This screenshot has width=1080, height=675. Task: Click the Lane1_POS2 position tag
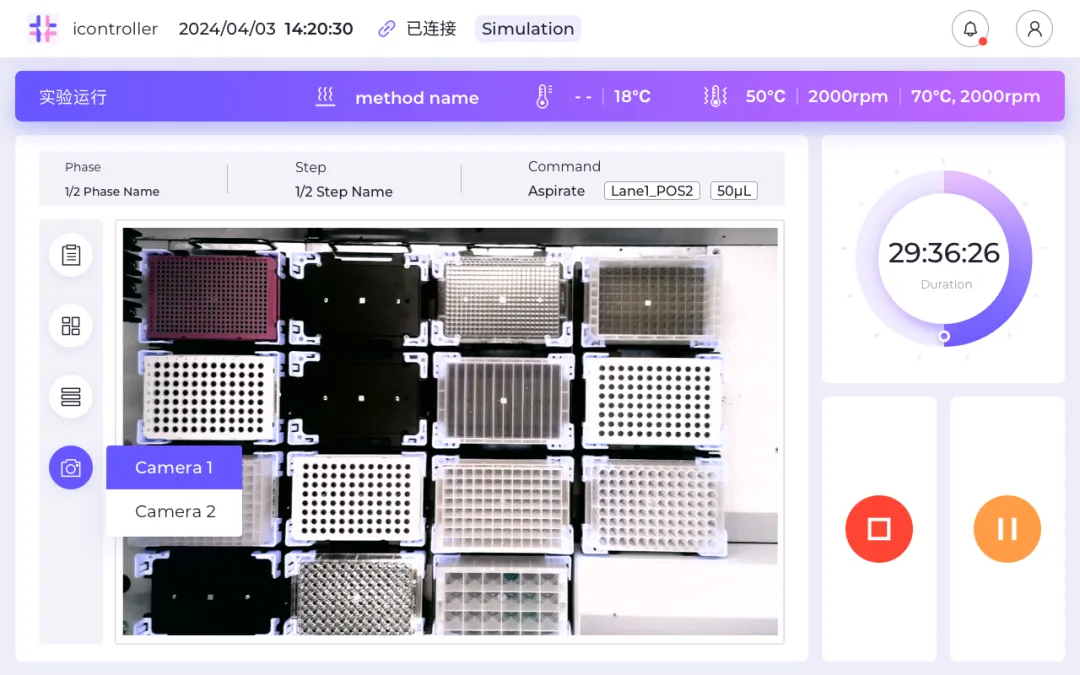pos(652,191)
